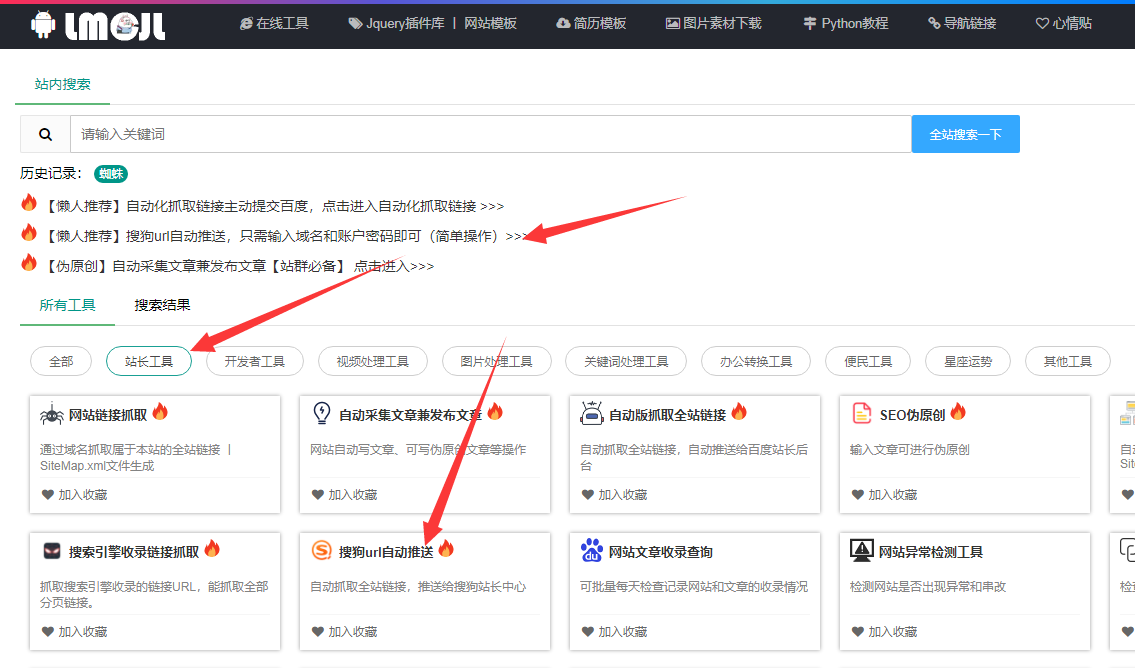
Task: Click Baidu paw icon of 网站文章收录查询
Action: coord(591,550)
